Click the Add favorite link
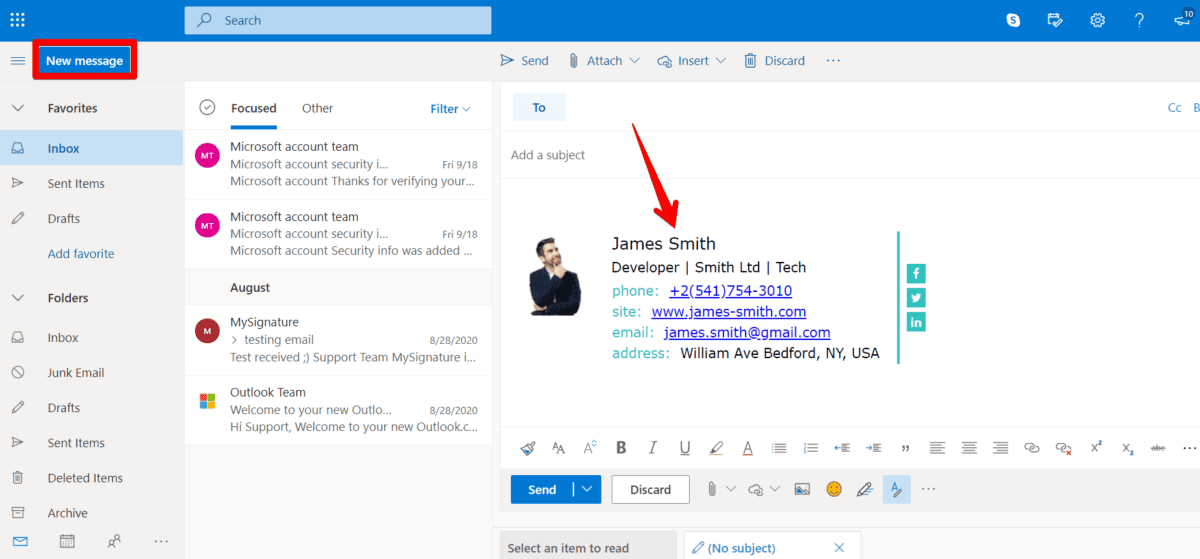This screenshot has width=1200, height=559. [x=81, y=254]
